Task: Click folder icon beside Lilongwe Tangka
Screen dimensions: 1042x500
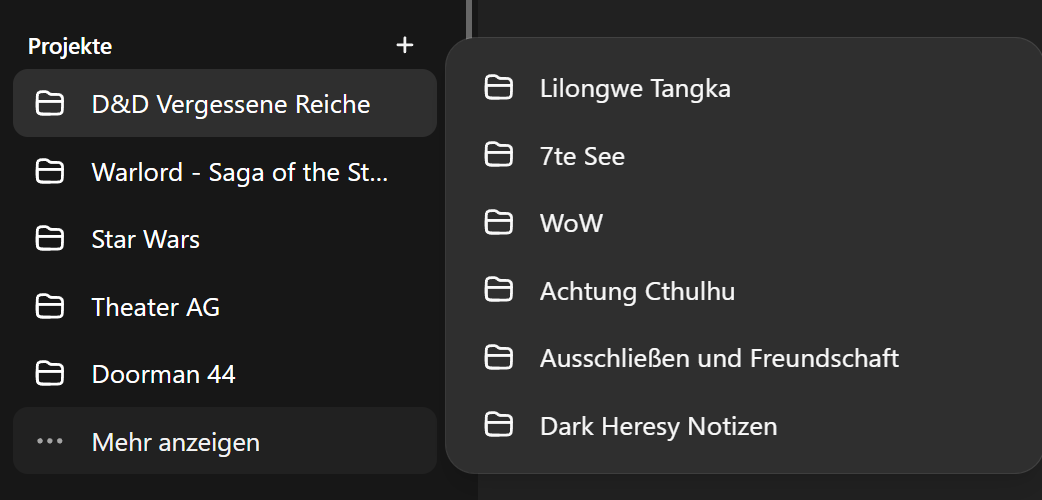Action: coord(498,88)
